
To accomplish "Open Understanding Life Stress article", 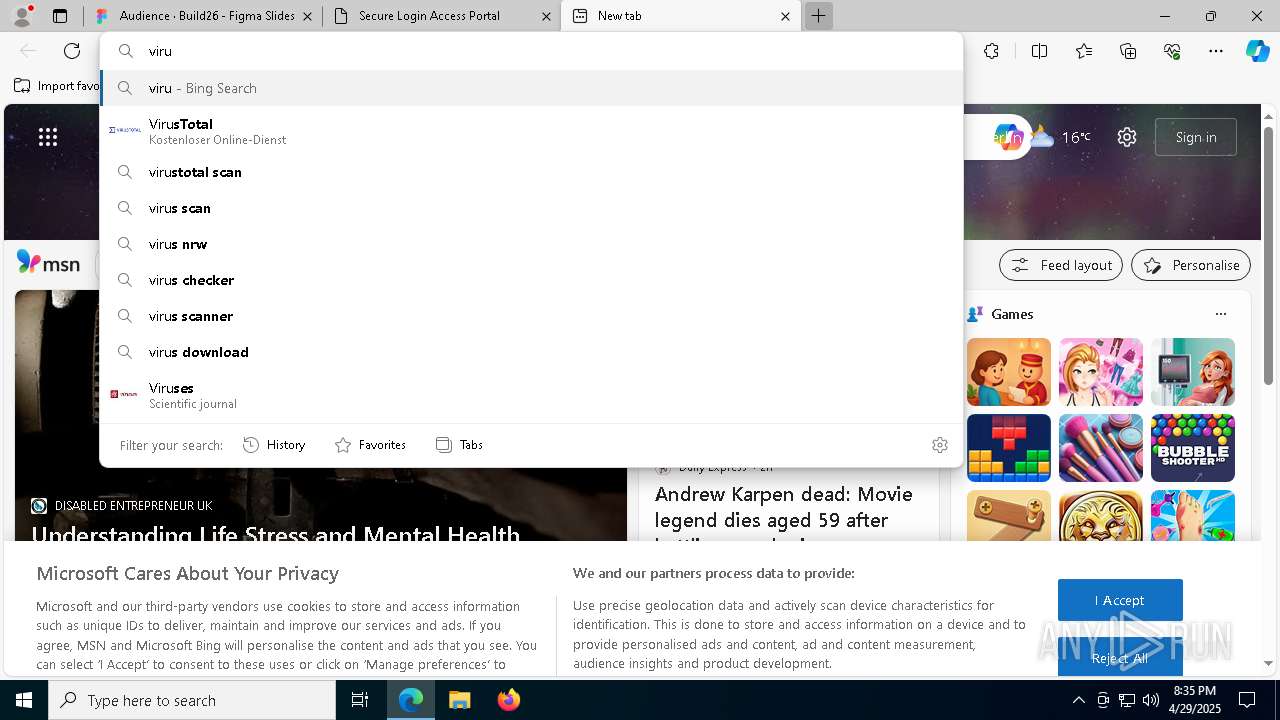I will tap(276, 533).
